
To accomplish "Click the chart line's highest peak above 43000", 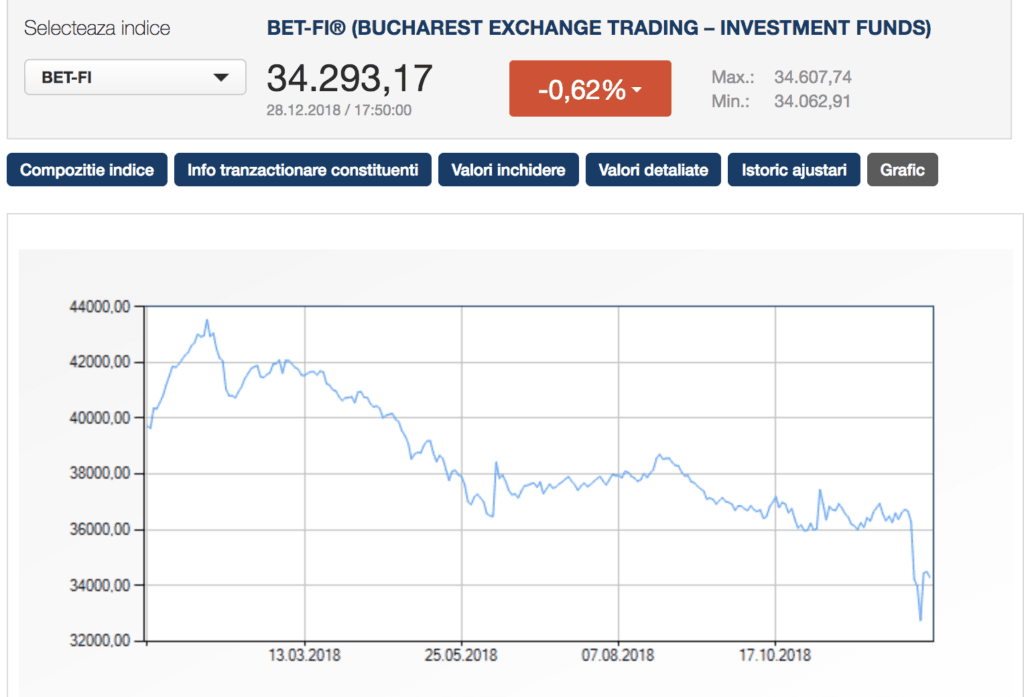I will [207, 321].
